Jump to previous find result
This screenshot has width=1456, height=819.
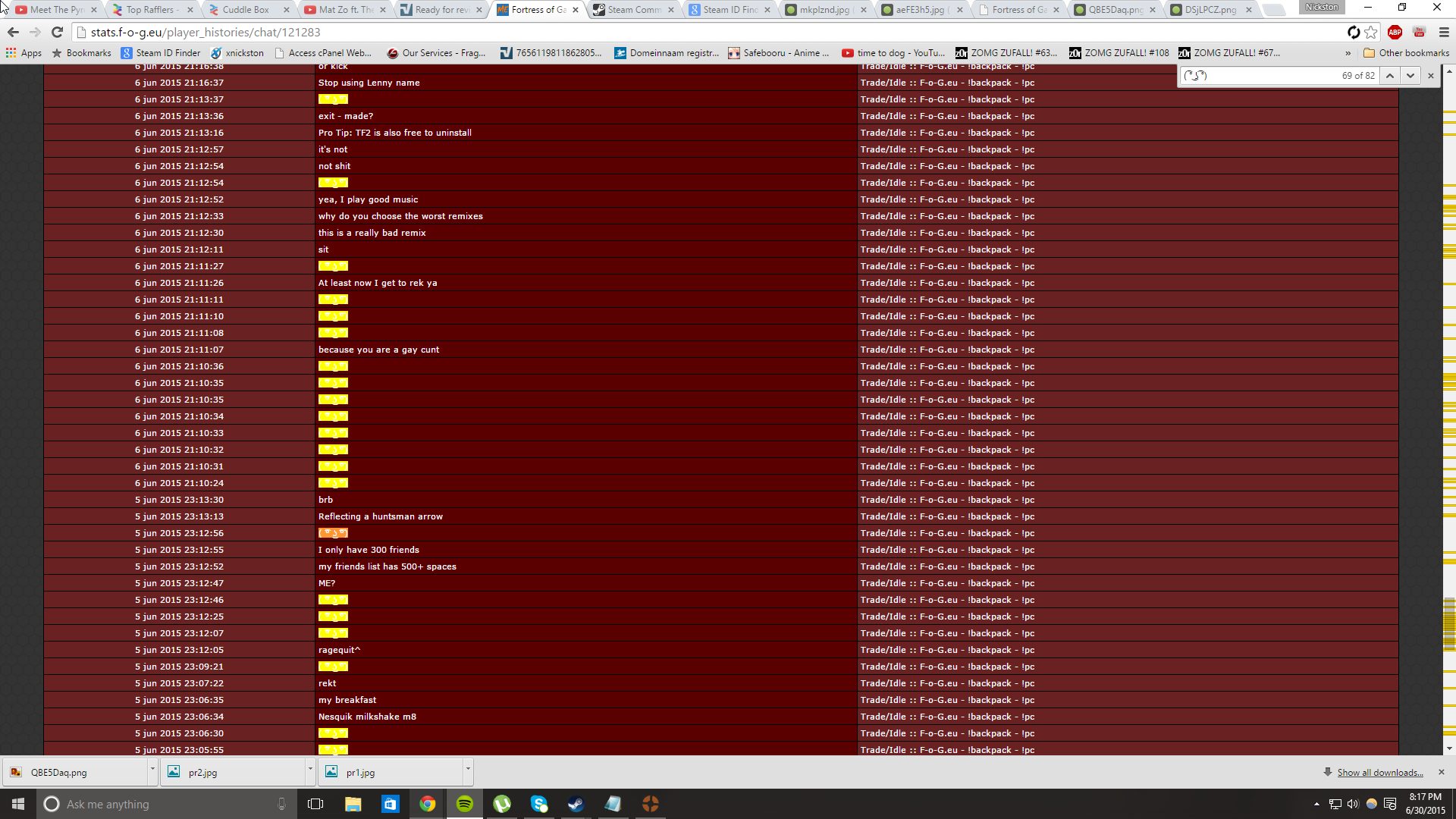[1389, 75]
